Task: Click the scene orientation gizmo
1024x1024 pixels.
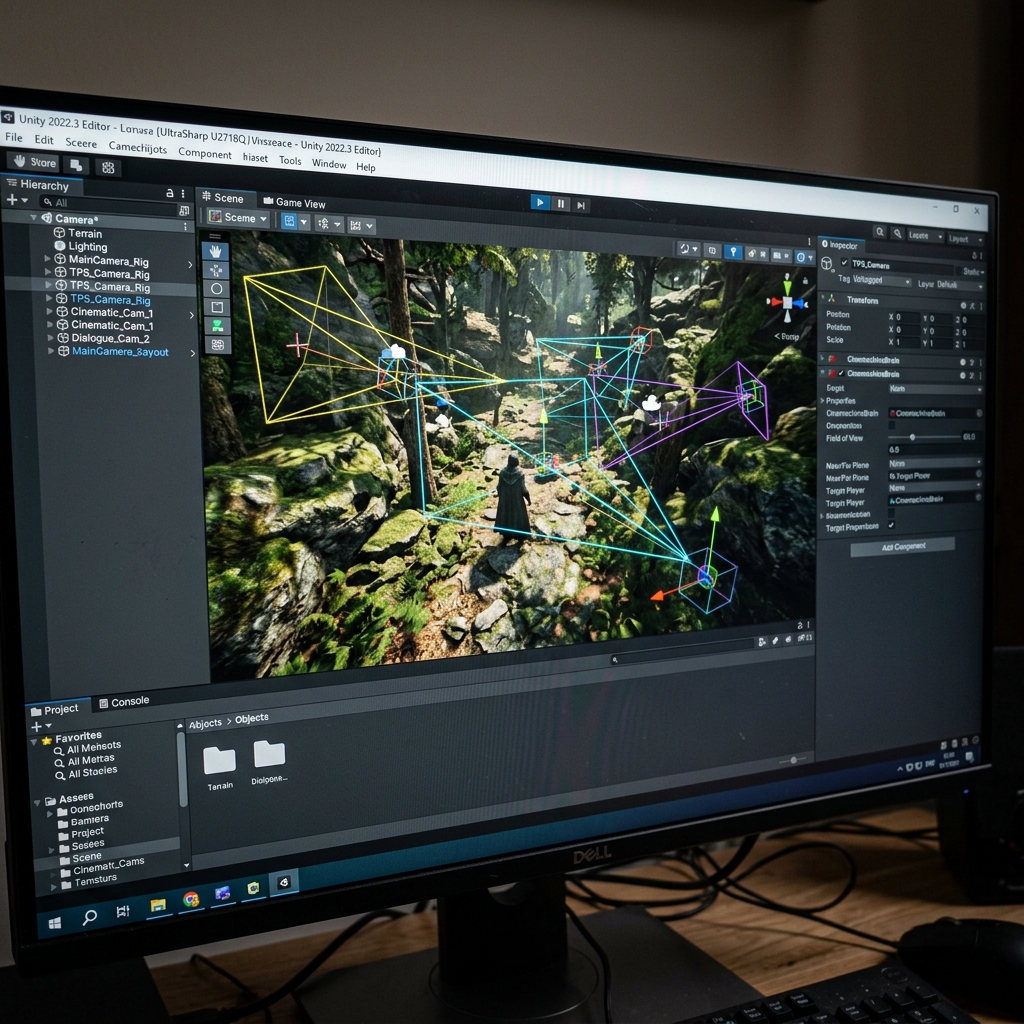Action: (787, 302)
